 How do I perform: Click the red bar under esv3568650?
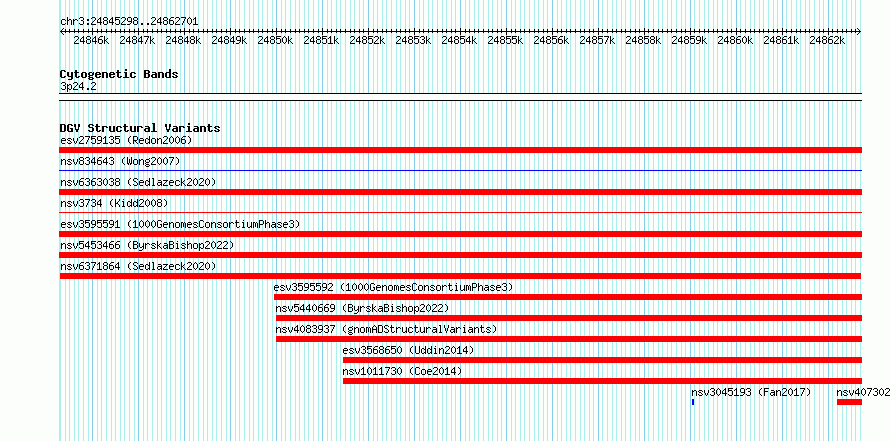tap(602, 360)
